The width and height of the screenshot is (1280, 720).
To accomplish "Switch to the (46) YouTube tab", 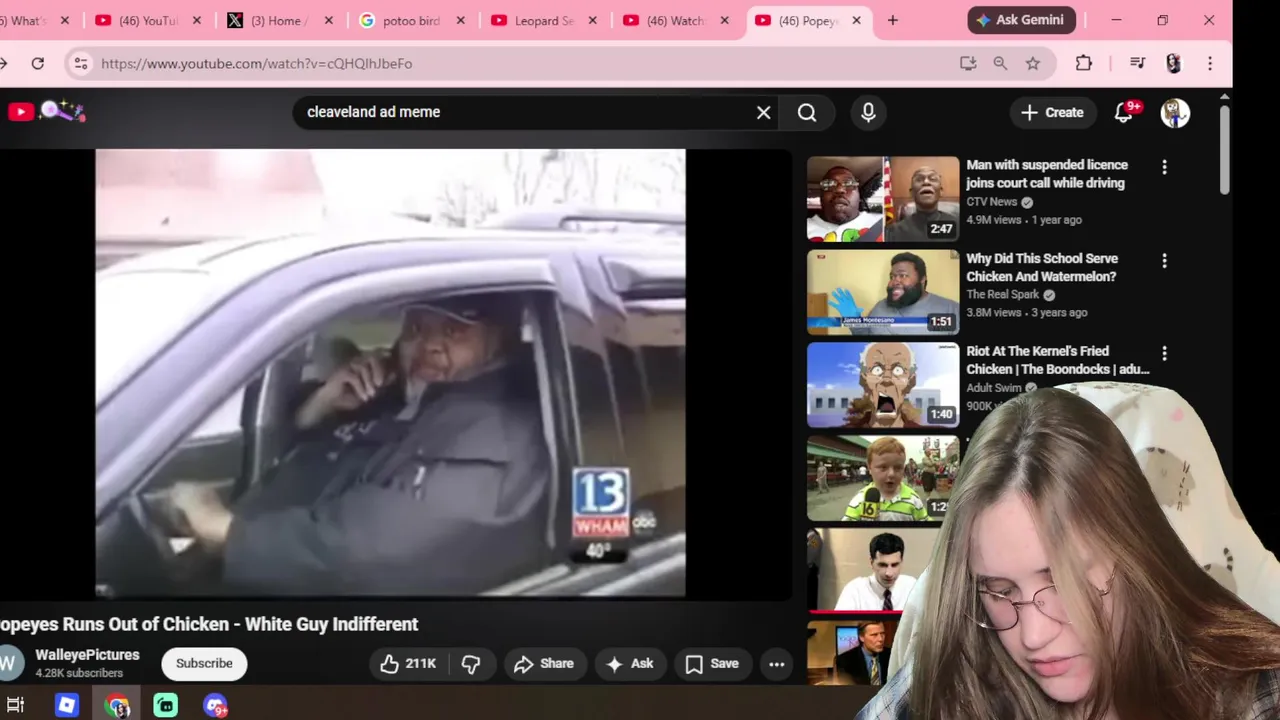I will [147, 20].
